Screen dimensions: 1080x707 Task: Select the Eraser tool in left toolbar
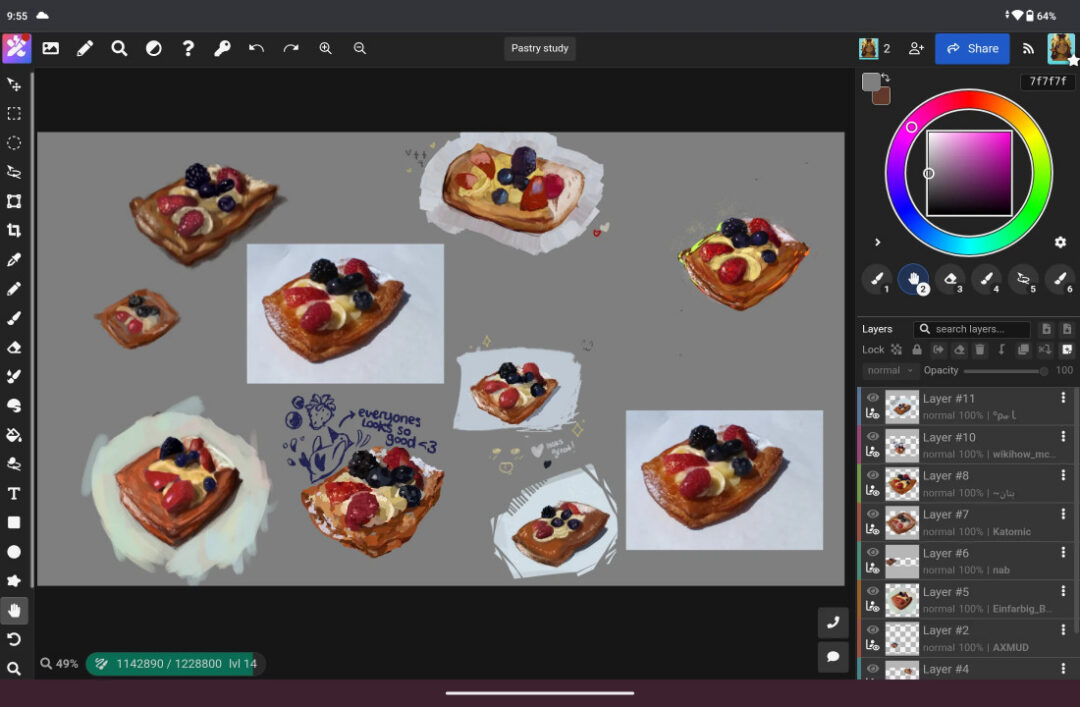click(x=14, y=347)
